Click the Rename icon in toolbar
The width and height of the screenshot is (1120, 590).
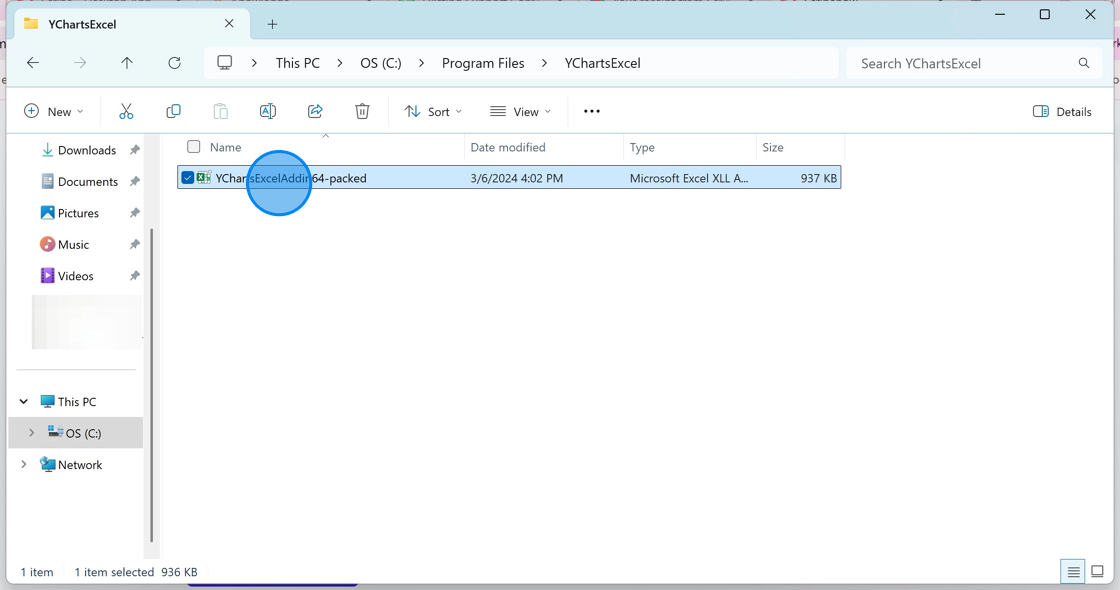click(268, 111)
